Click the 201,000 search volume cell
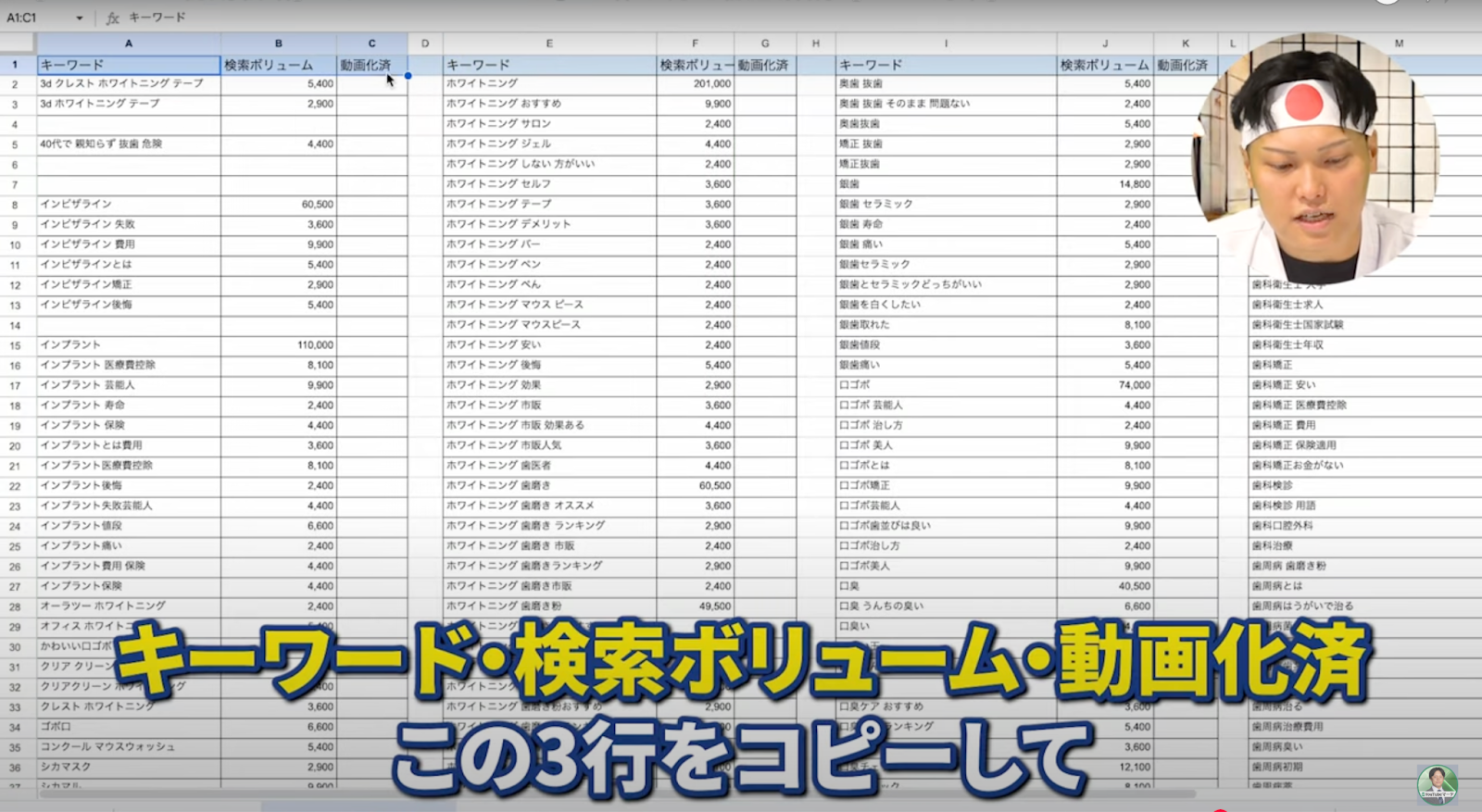Screen dimensions: 1482x812 [695, 83]
